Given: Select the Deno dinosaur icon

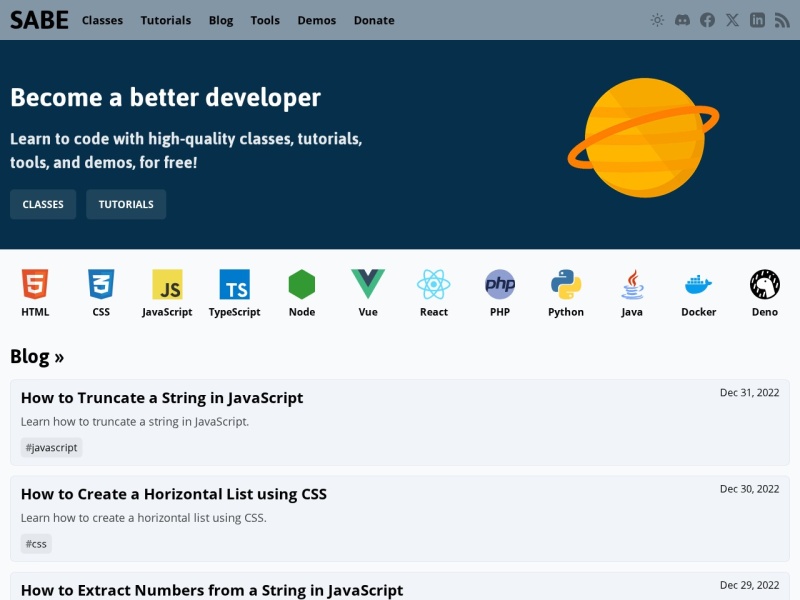Looking at the screenshot, I should coord(765,284).
